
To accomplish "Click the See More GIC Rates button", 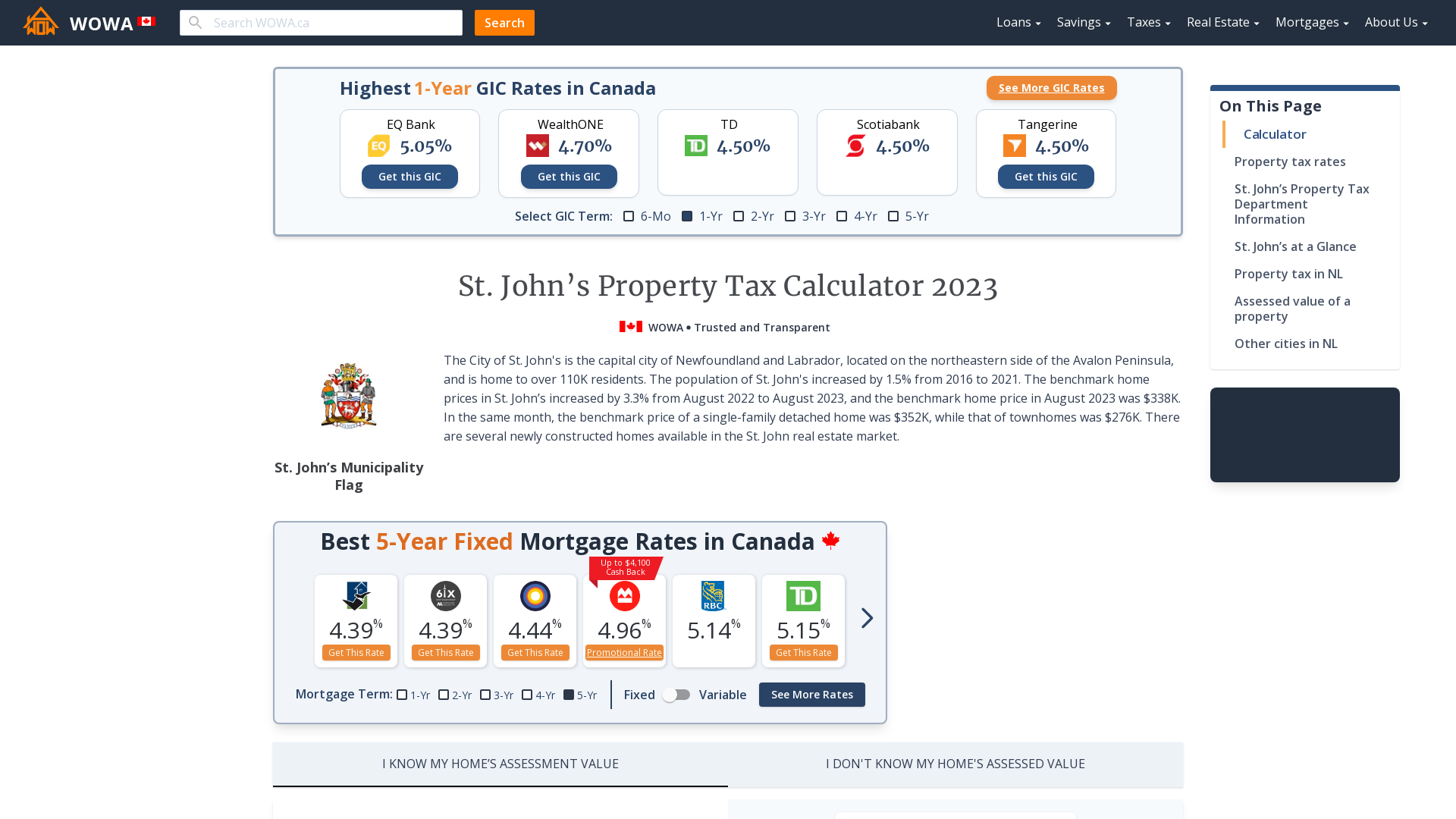I will click(x=1051, y=87).
